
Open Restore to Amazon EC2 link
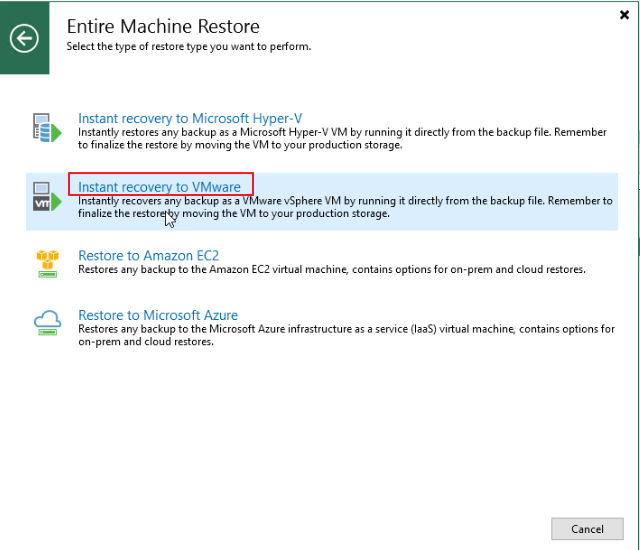click(149, 255)
